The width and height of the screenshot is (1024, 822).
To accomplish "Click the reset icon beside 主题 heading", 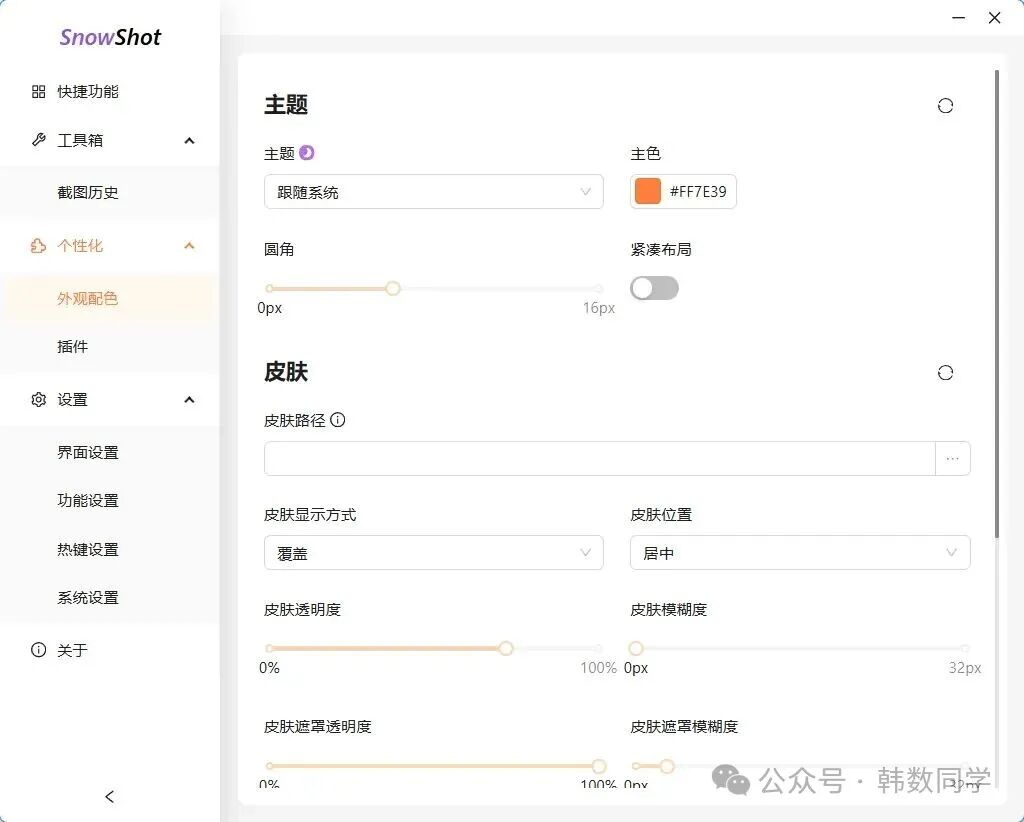I will coord(945,106).
